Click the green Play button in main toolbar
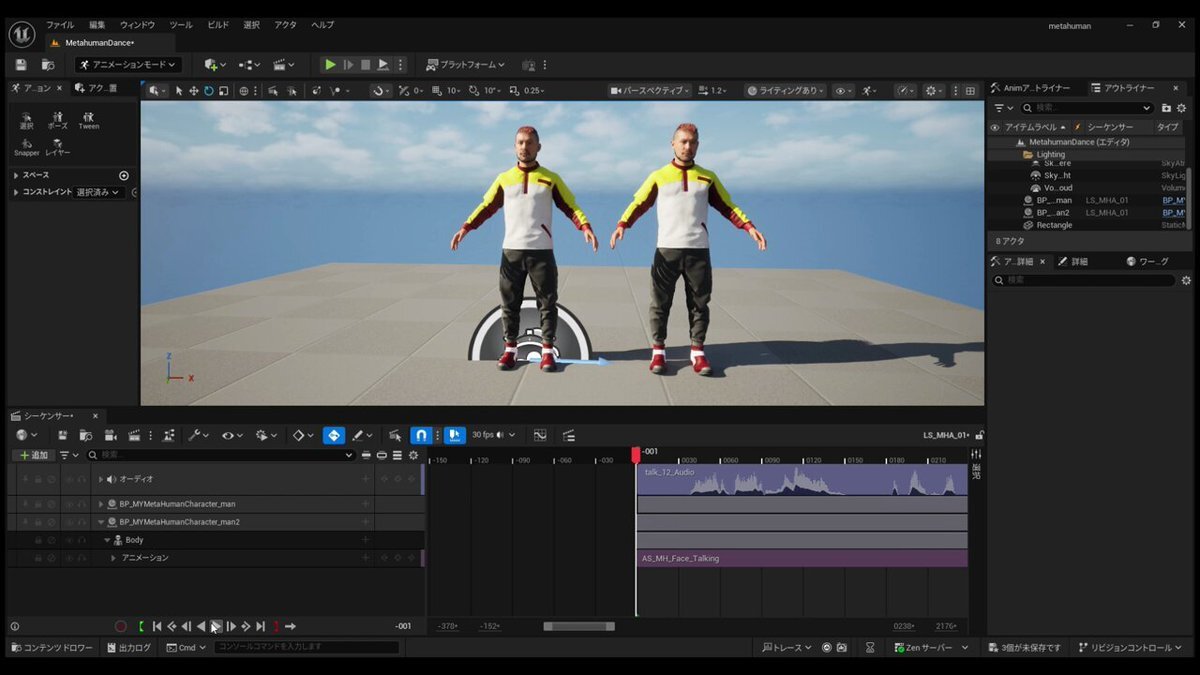 (329, 65)
